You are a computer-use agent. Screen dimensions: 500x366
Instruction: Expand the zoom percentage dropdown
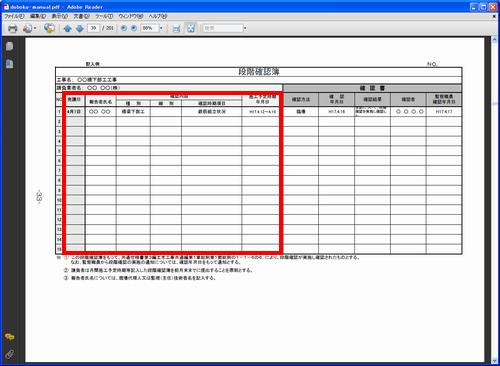161,28
